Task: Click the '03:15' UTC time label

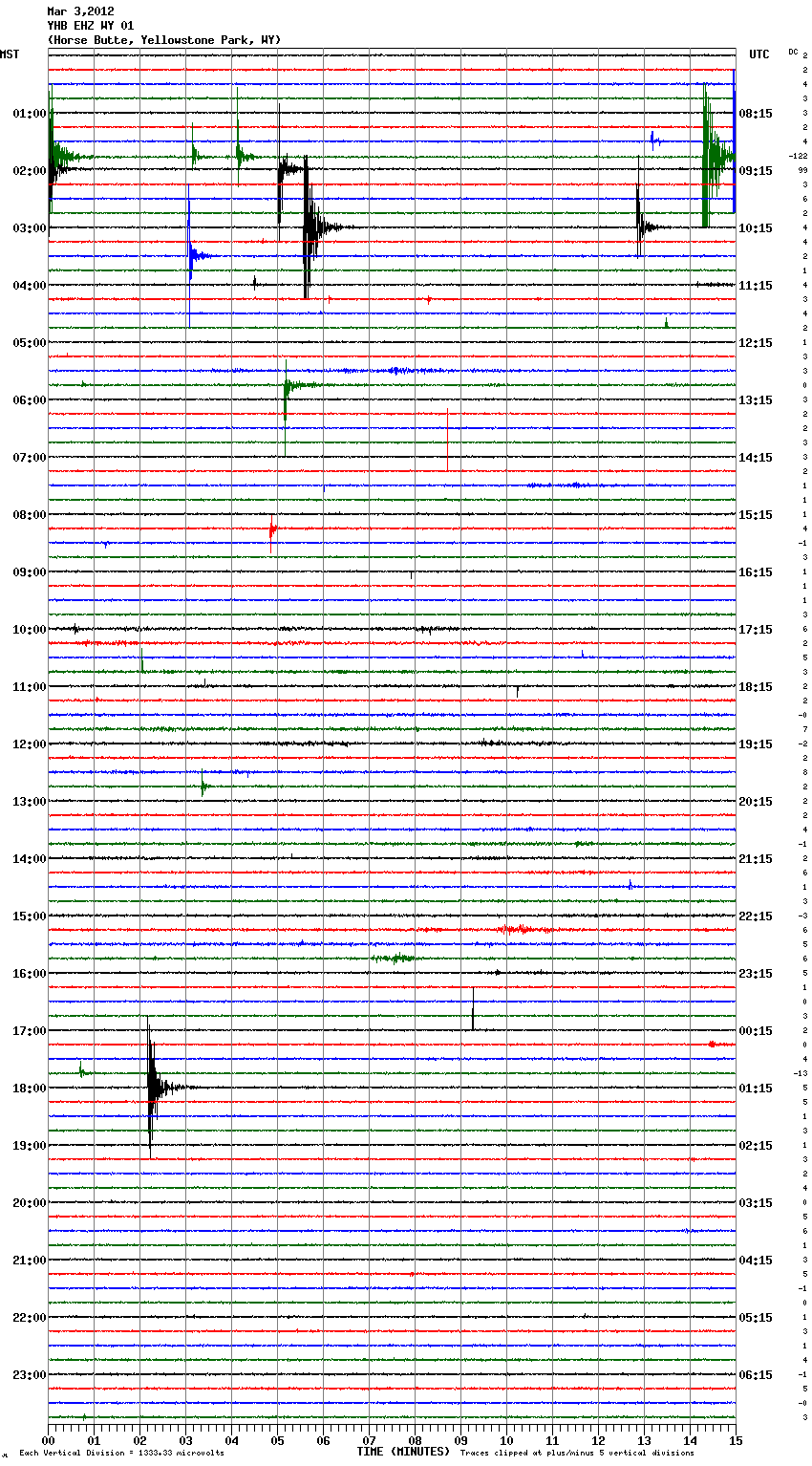Action: 756,1203
